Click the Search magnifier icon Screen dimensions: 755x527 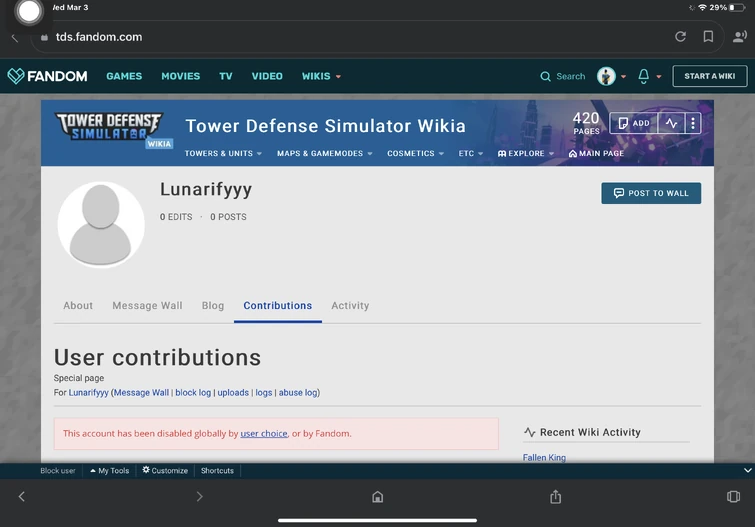click(545, 76)
